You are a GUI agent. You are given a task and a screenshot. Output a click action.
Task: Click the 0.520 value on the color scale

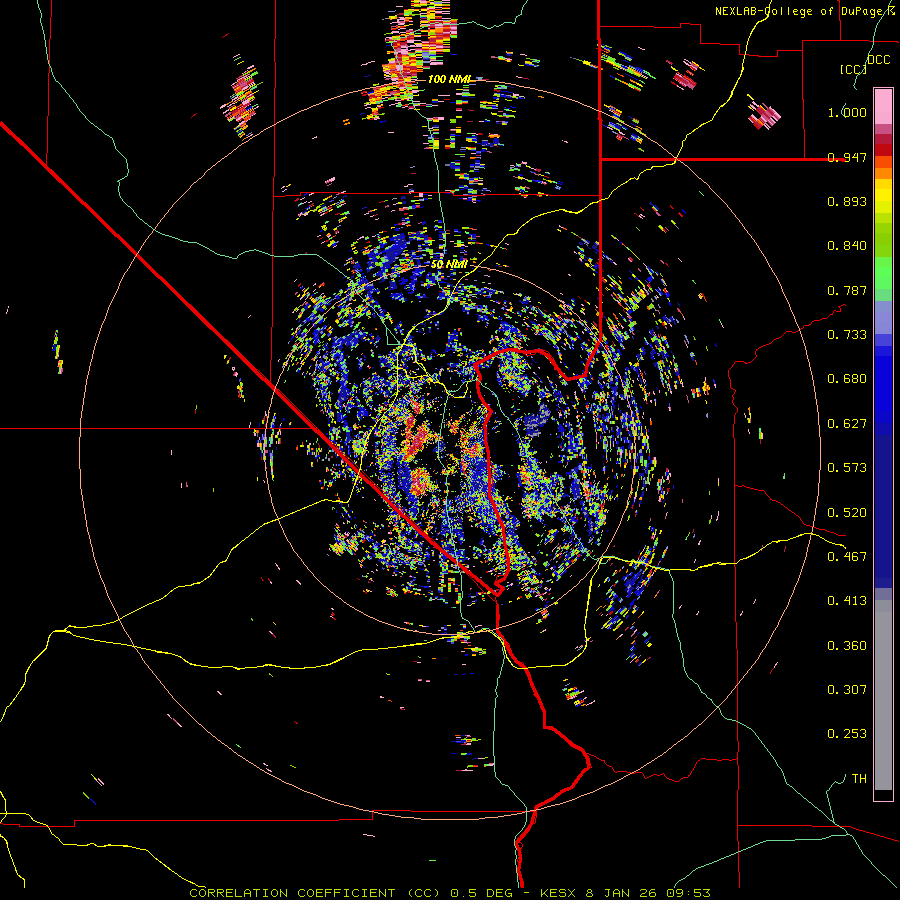pos(847,513)
